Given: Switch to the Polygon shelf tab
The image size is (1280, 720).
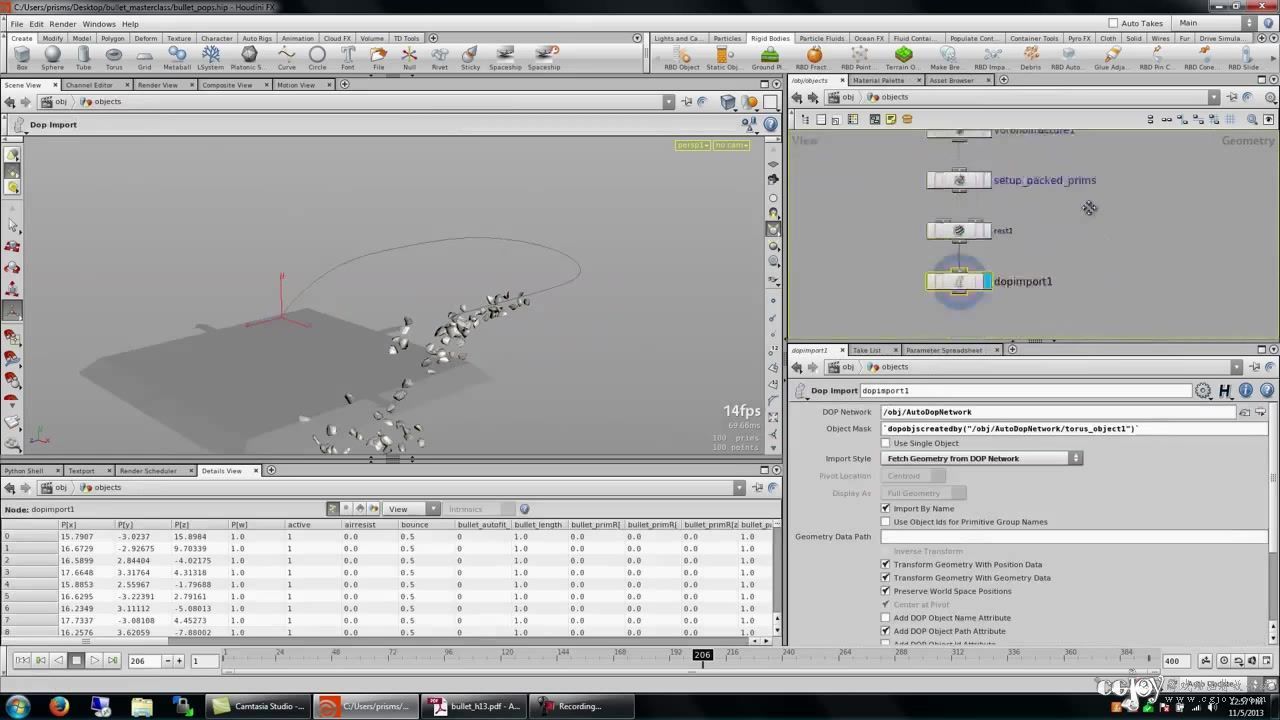Looking at the screenshot, I should click(x=112, y=39).
